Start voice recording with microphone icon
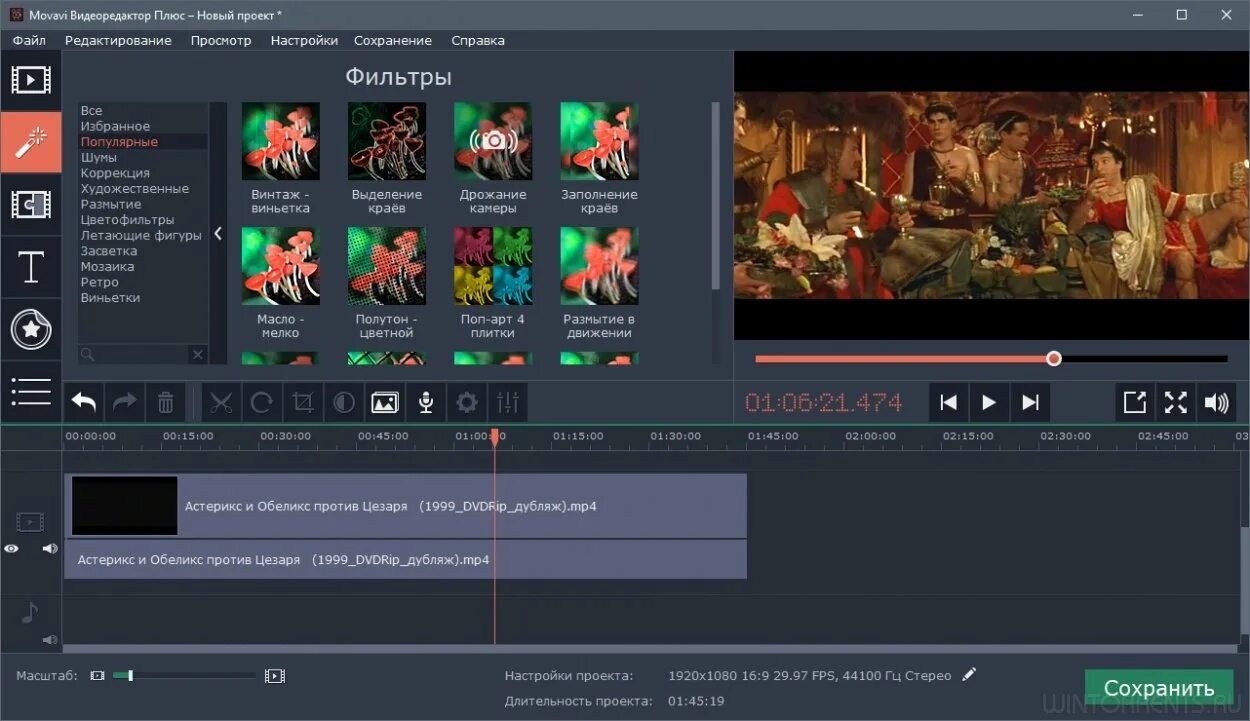 (426, 403)
